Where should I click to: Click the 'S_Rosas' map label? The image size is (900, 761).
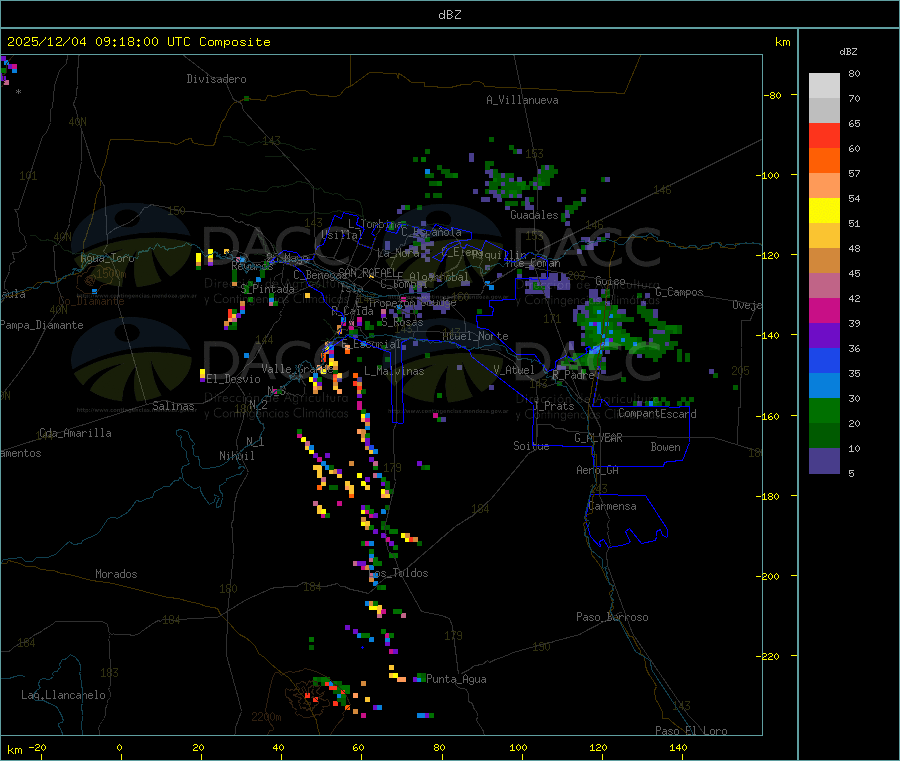point(402,322)
